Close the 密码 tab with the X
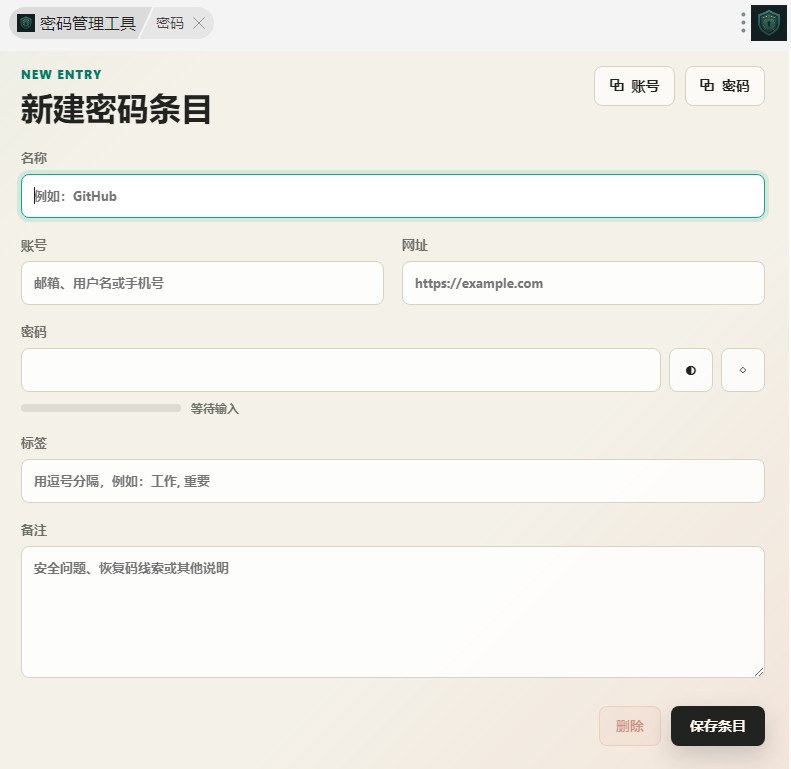 [x=199, y=23]
